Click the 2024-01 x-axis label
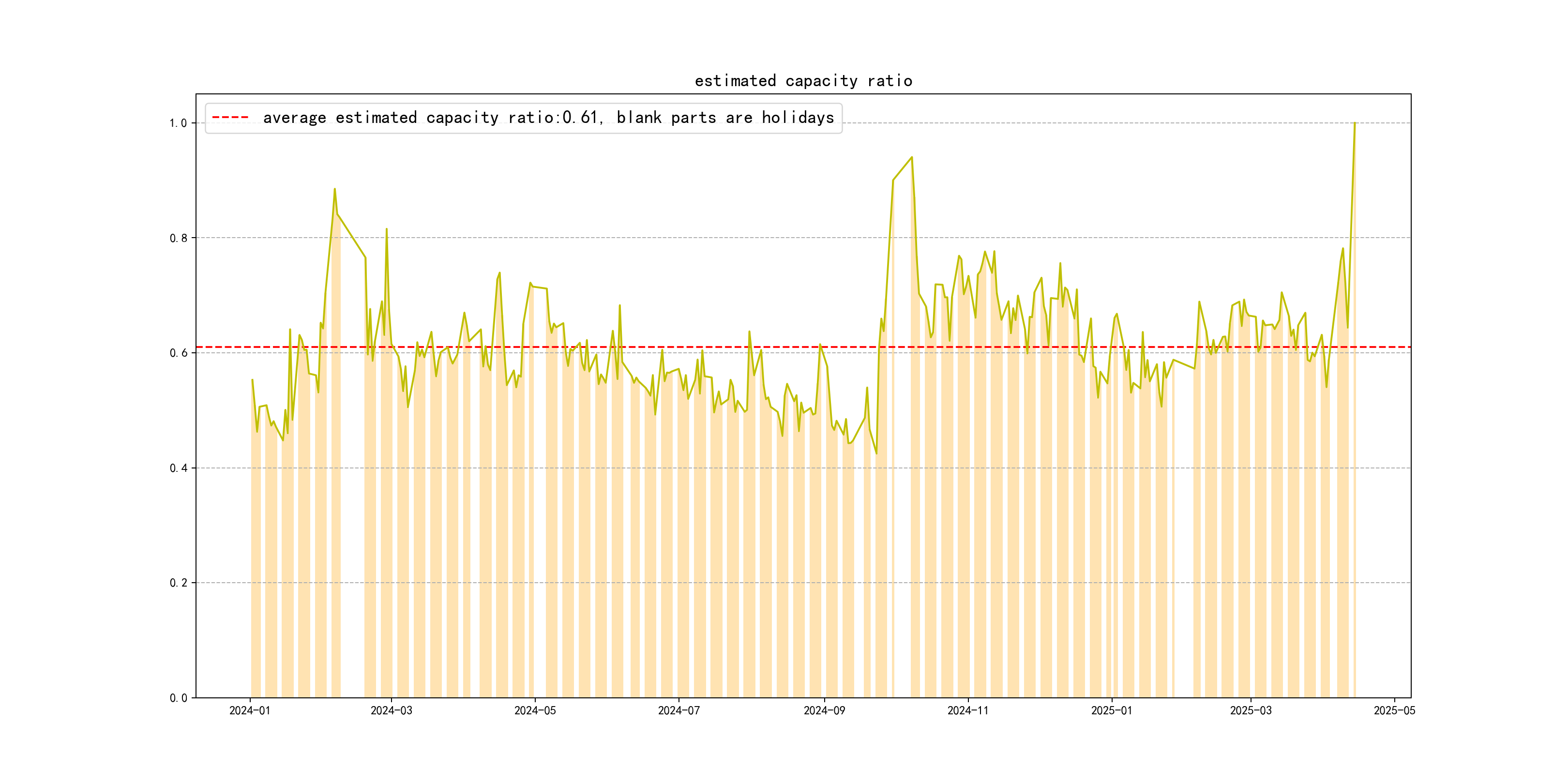 coord(250,710)
